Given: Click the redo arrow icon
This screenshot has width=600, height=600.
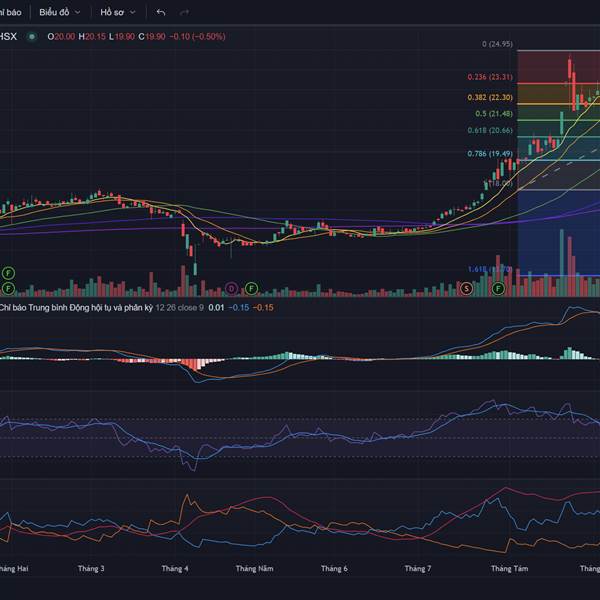Looking at the screenshot, I should [x=184, y=12].
